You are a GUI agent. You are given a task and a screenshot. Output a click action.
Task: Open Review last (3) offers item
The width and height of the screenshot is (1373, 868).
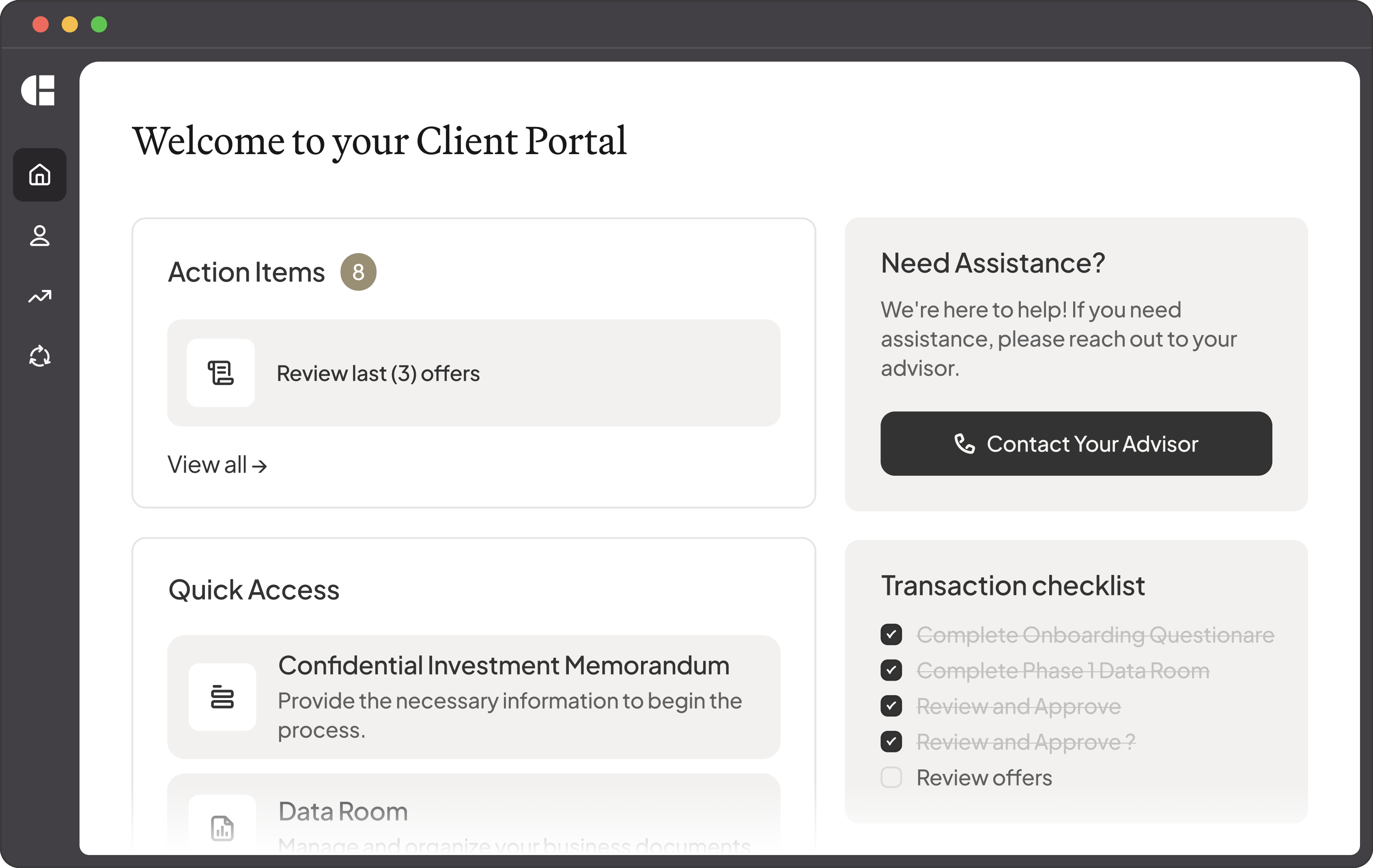[x=473, y=373]
